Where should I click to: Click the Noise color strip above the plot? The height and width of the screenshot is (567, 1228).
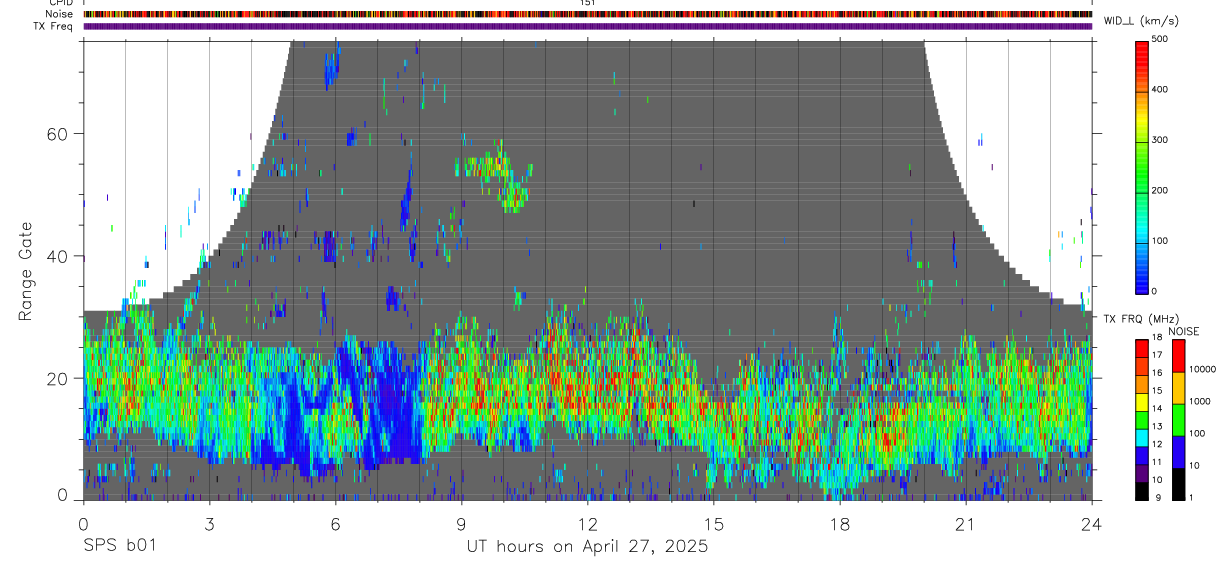click(588, 14)
